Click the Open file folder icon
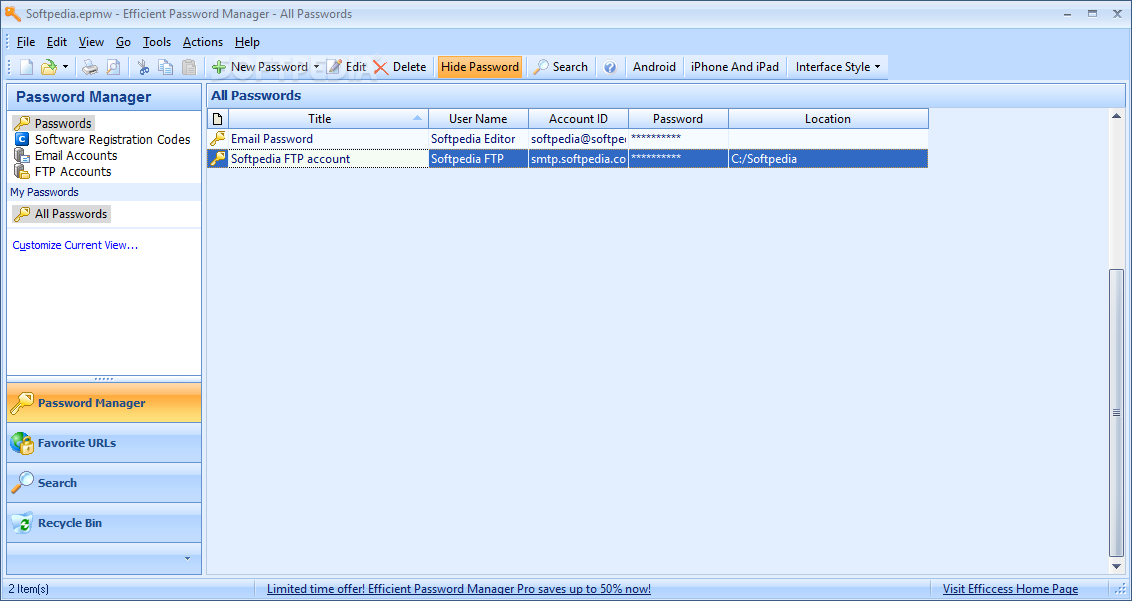Viewport: 1132px width, 601px height. coord(48,67)
